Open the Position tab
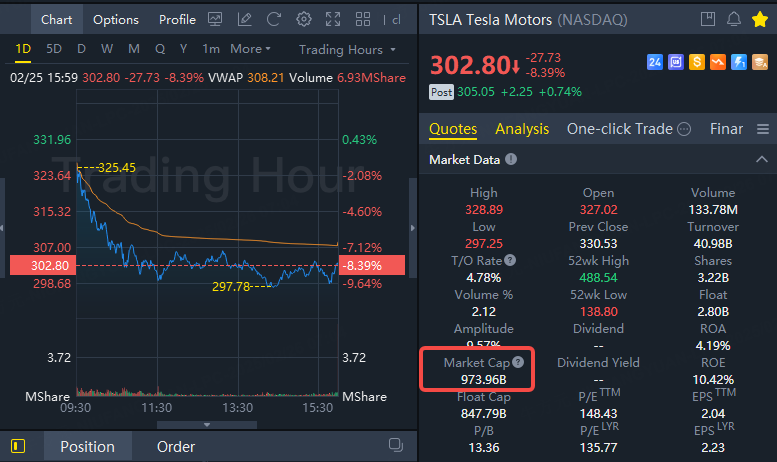 pos(88,447)
